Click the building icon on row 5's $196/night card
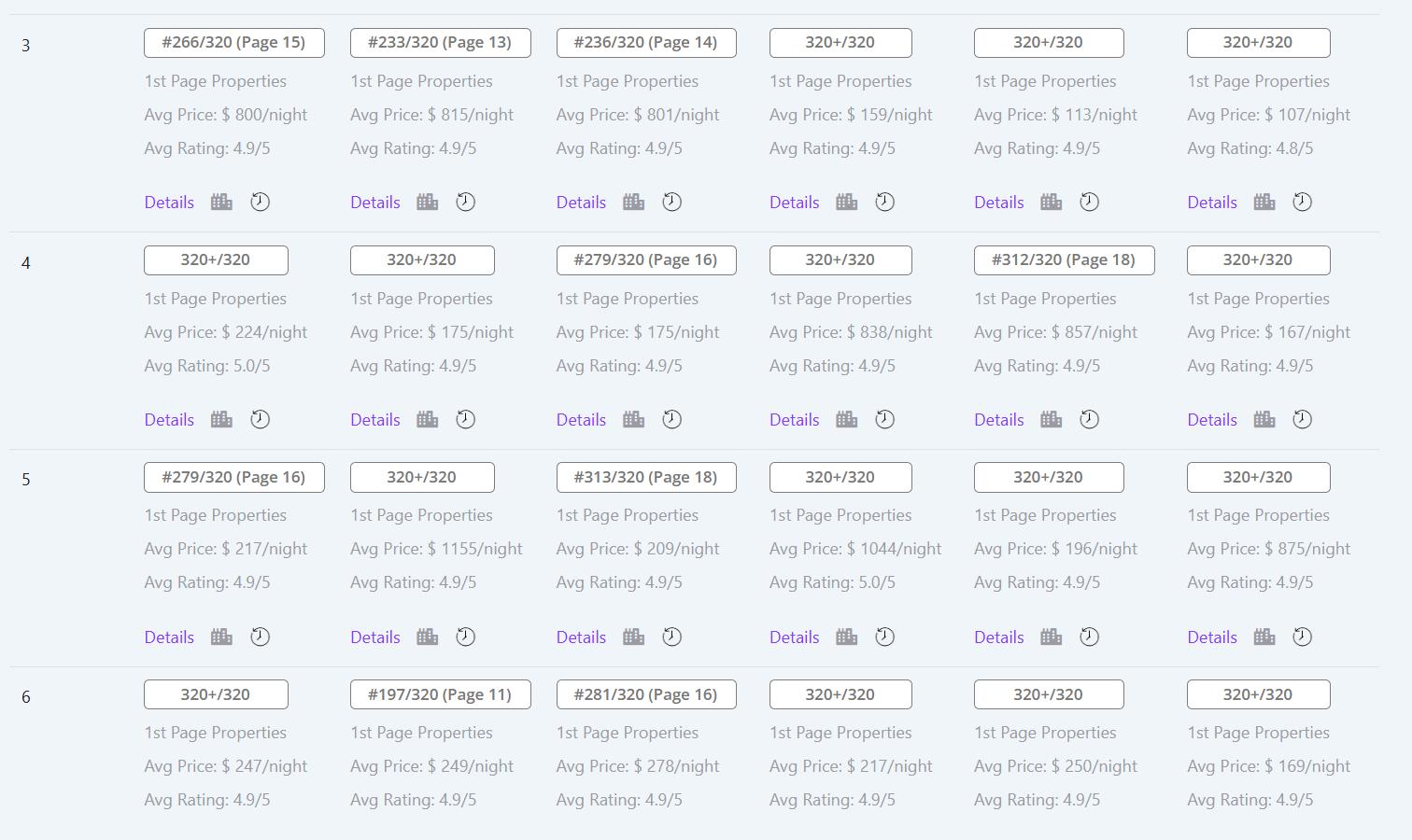Screen dimensions: 1412x840 tap(1051, 637)
